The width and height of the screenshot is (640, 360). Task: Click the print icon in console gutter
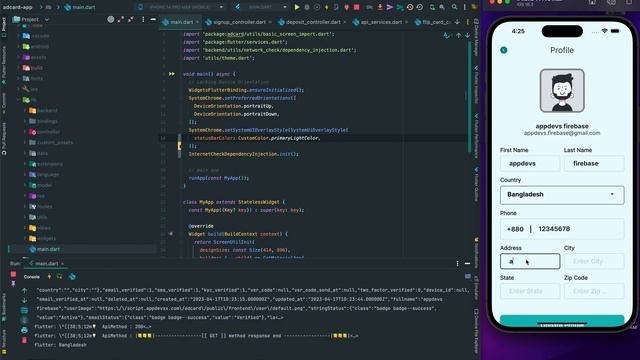24,330
